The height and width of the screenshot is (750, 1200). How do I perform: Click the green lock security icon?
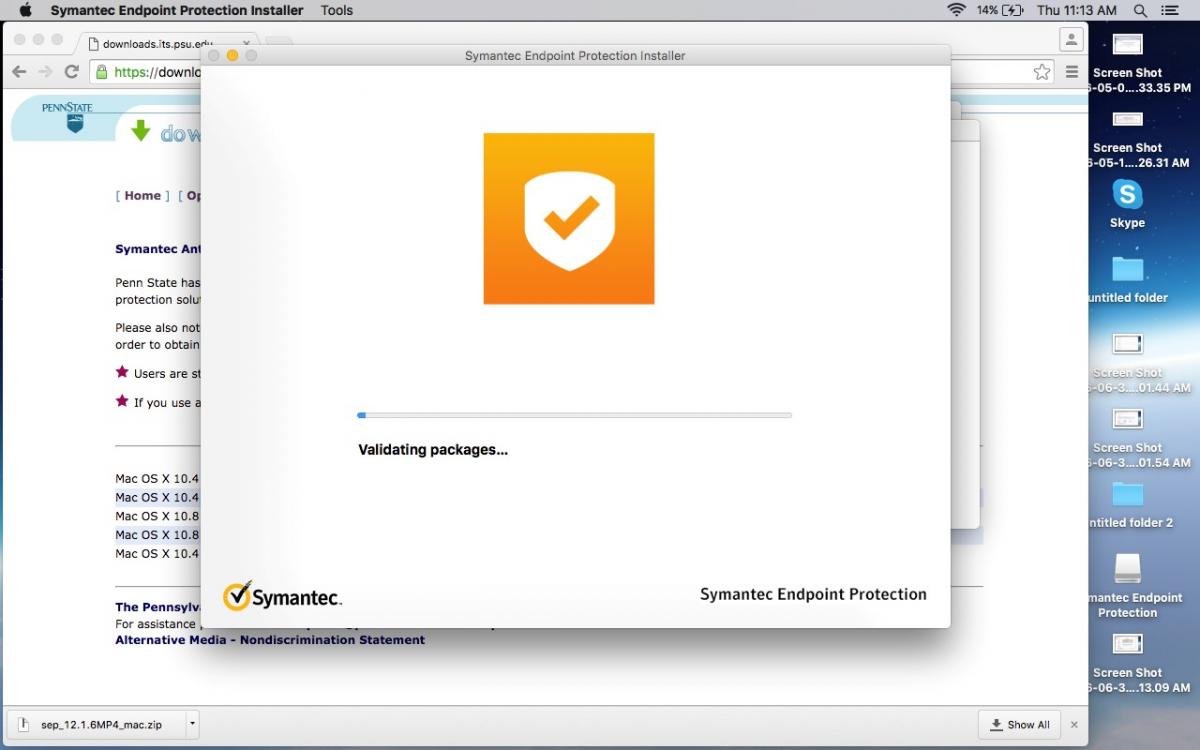[x=101, y=72]
